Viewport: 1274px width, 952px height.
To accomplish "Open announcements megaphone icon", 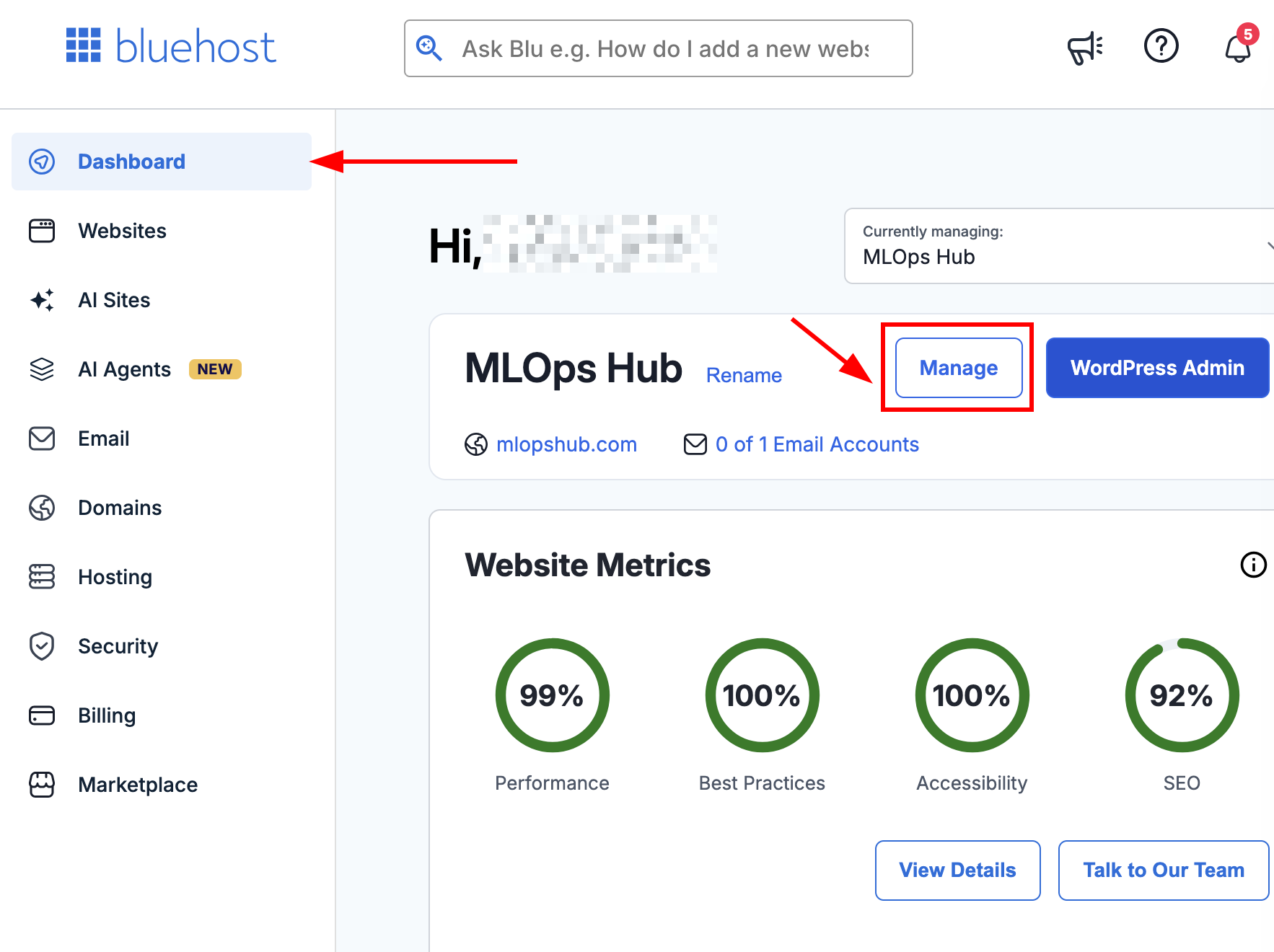I will click(1085, 48).
